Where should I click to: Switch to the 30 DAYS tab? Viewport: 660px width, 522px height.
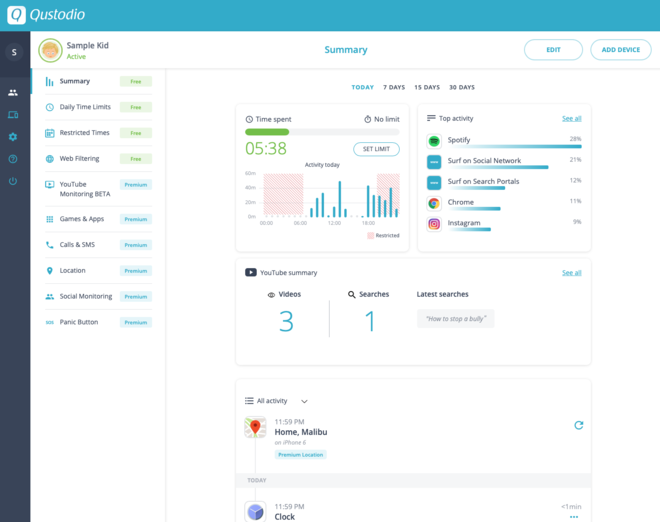click(x=462, y=87)
